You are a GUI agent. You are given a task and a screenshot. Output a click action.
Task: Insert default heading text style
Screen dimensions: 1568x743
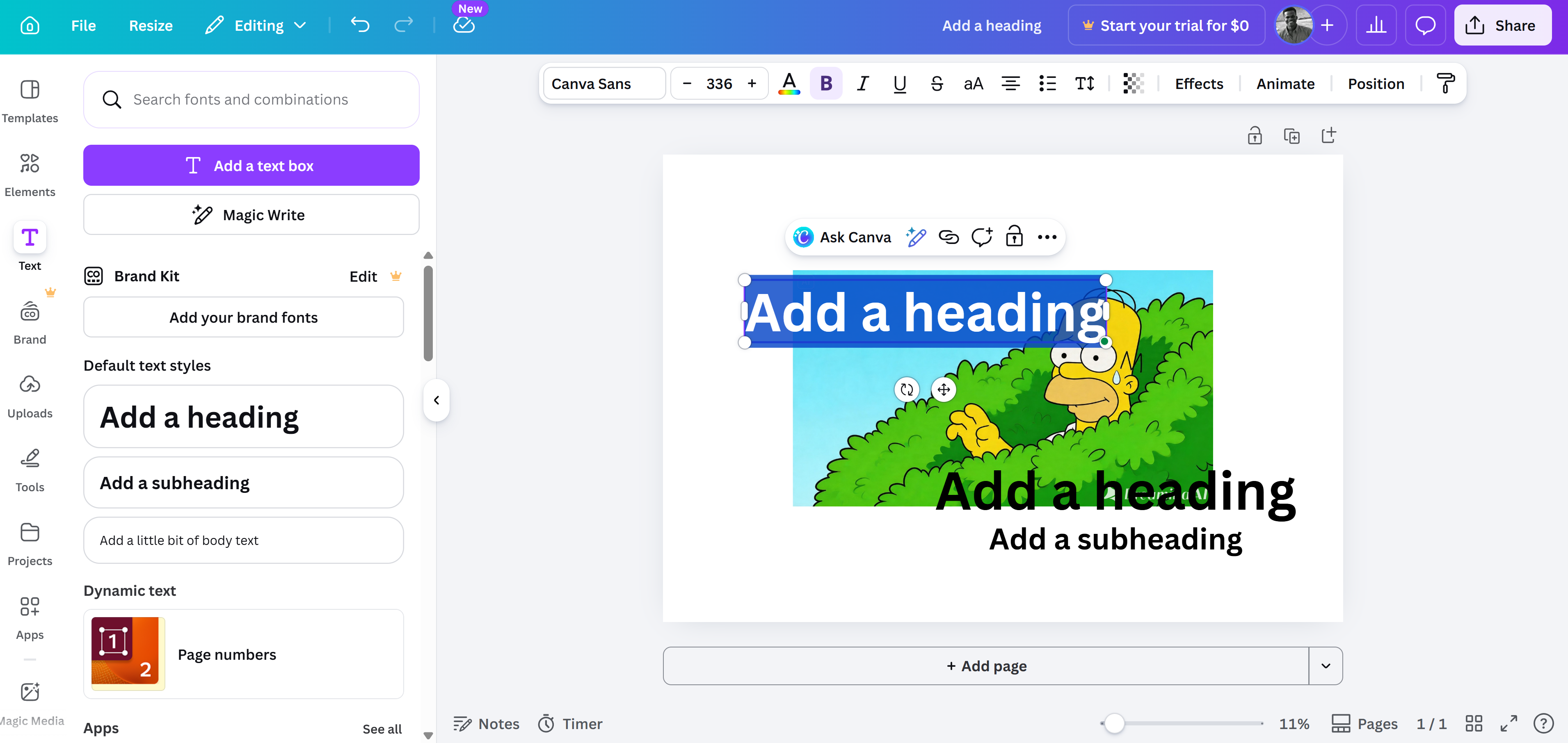point(243,416)
